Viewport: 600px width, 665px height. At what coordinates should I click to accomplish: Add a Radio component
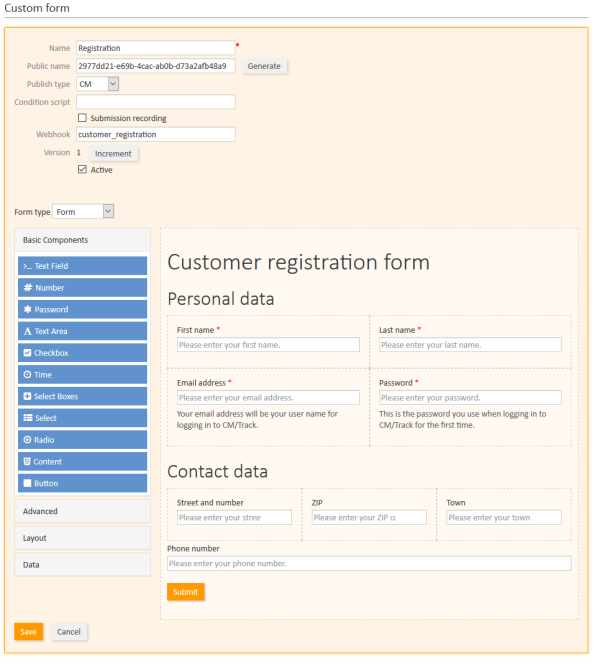pyautogui.click(x=82, y=440)
